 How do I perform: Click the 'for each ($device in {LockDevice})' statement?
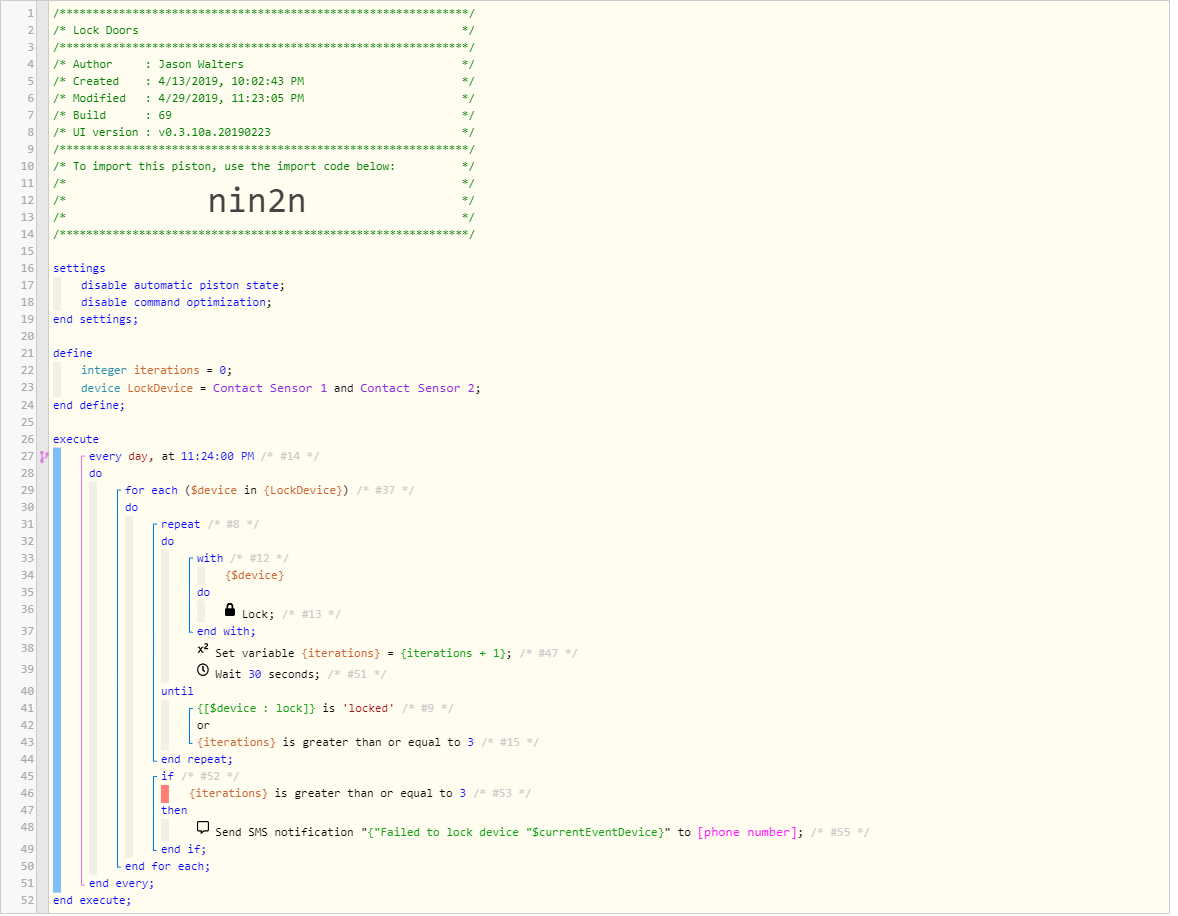[x=237, y=491]
